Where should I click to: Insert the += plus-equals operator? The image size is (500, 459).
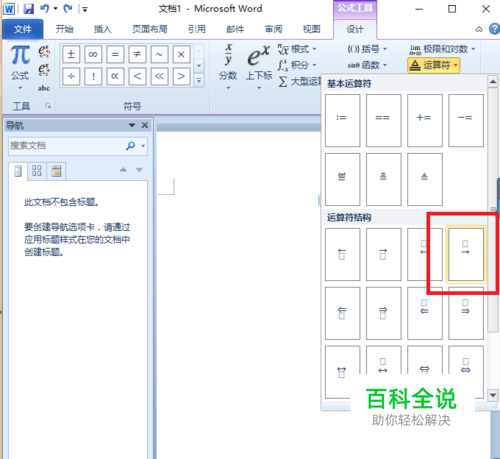click(x=425, y=120)
